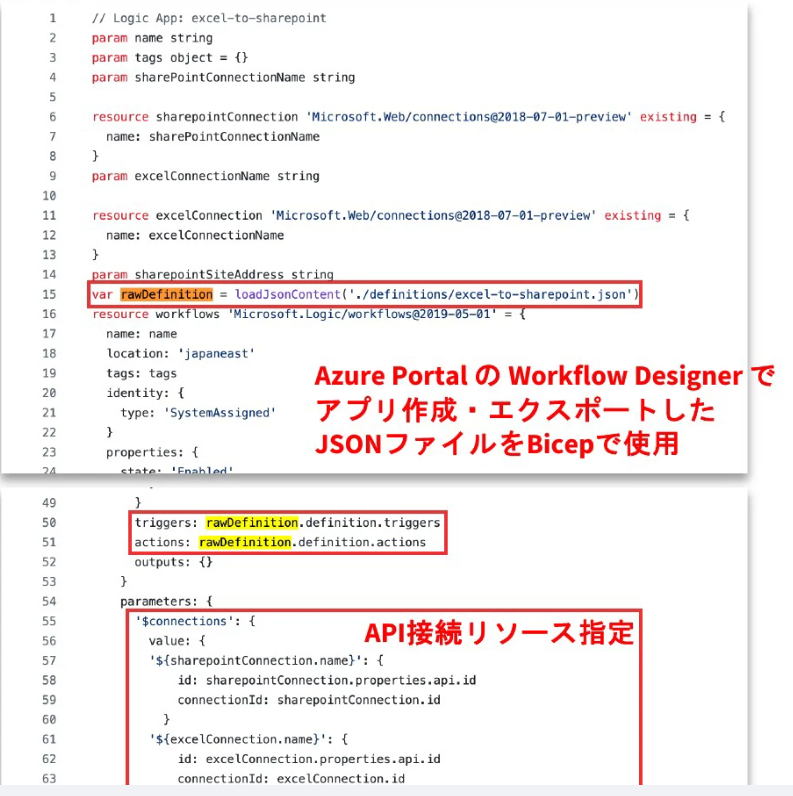
Task: Click 'param excelConnectionName string' line
Action: pyautogui.click(x=205, y=176)
